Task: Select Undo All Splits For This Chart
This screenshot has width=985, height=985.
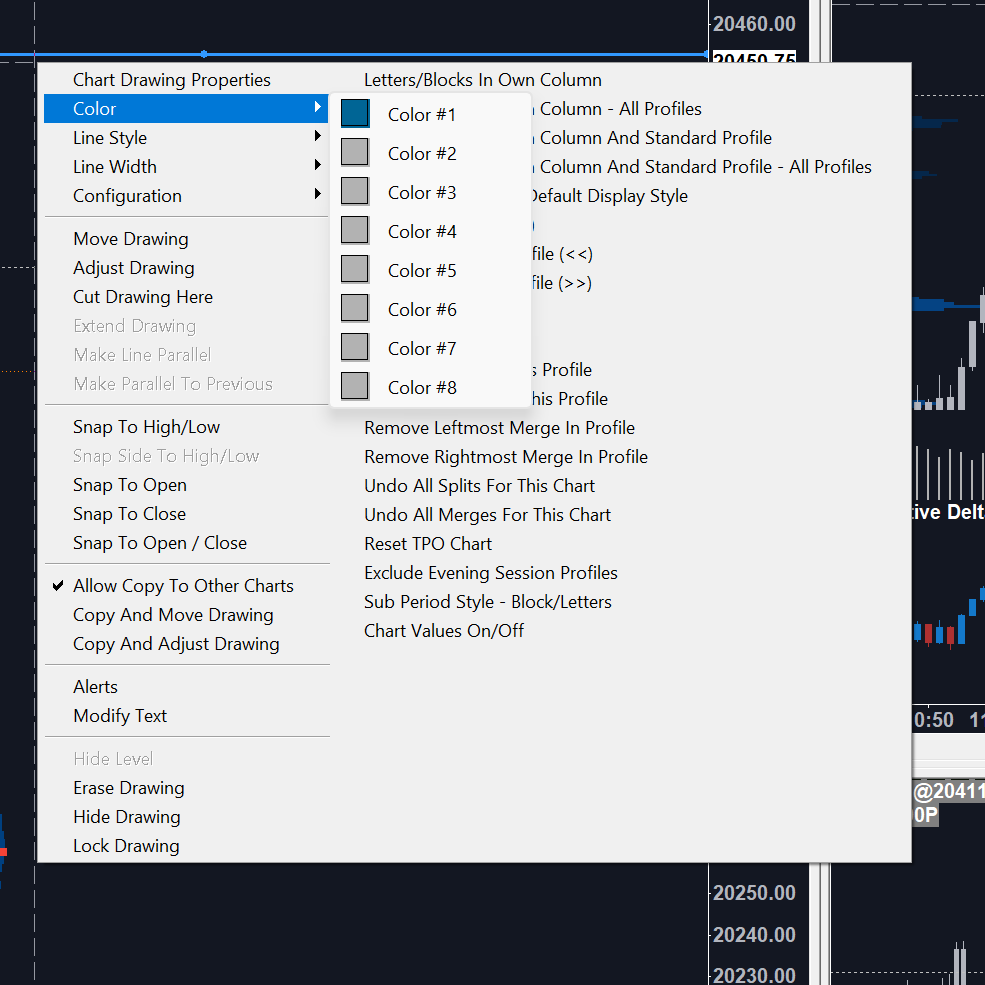Action: point(479,486)
